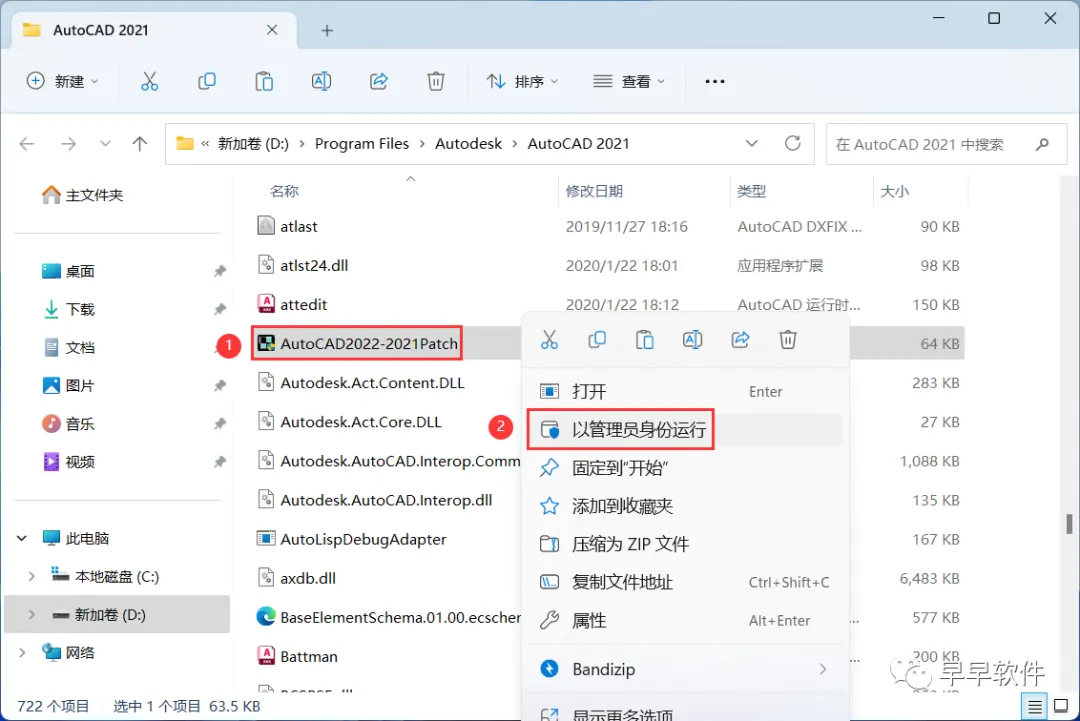1080x721 pixels.
Task: Expand the 网络 tree node
Action: coord(22,653)
